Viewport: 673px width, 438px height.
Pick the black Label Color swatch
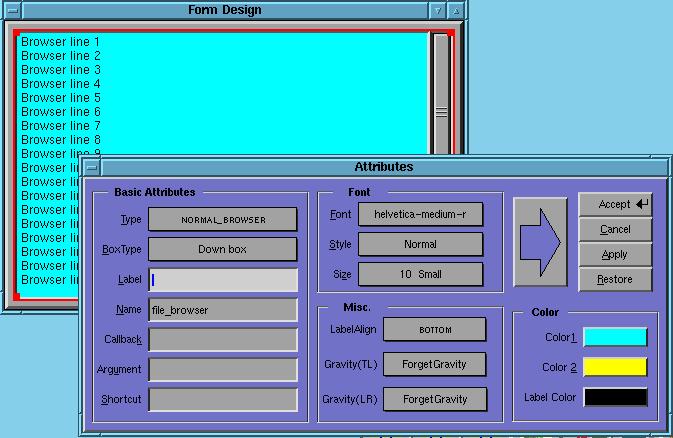(x=615, y=397)
